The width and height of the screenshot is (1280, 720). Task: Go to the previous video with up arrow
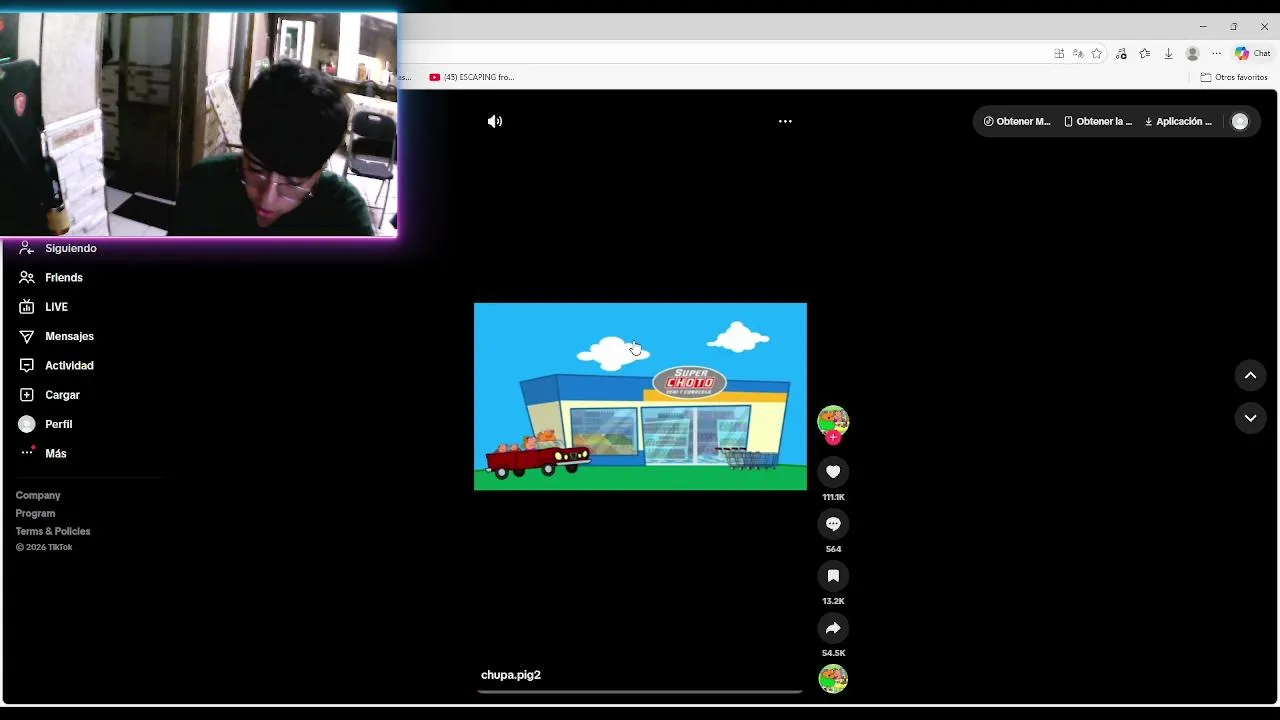click(x=1250, y=375)
